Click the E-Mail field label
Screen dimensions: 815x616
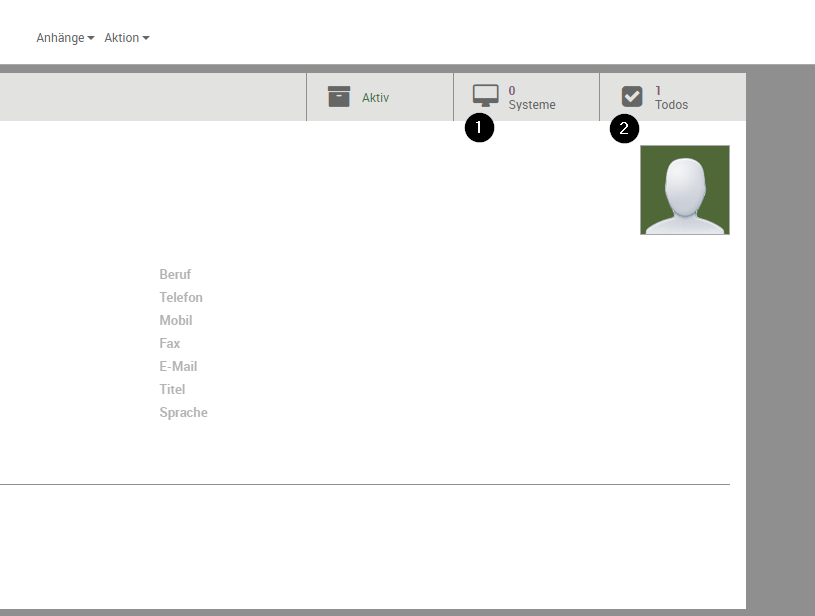(178, 367)
